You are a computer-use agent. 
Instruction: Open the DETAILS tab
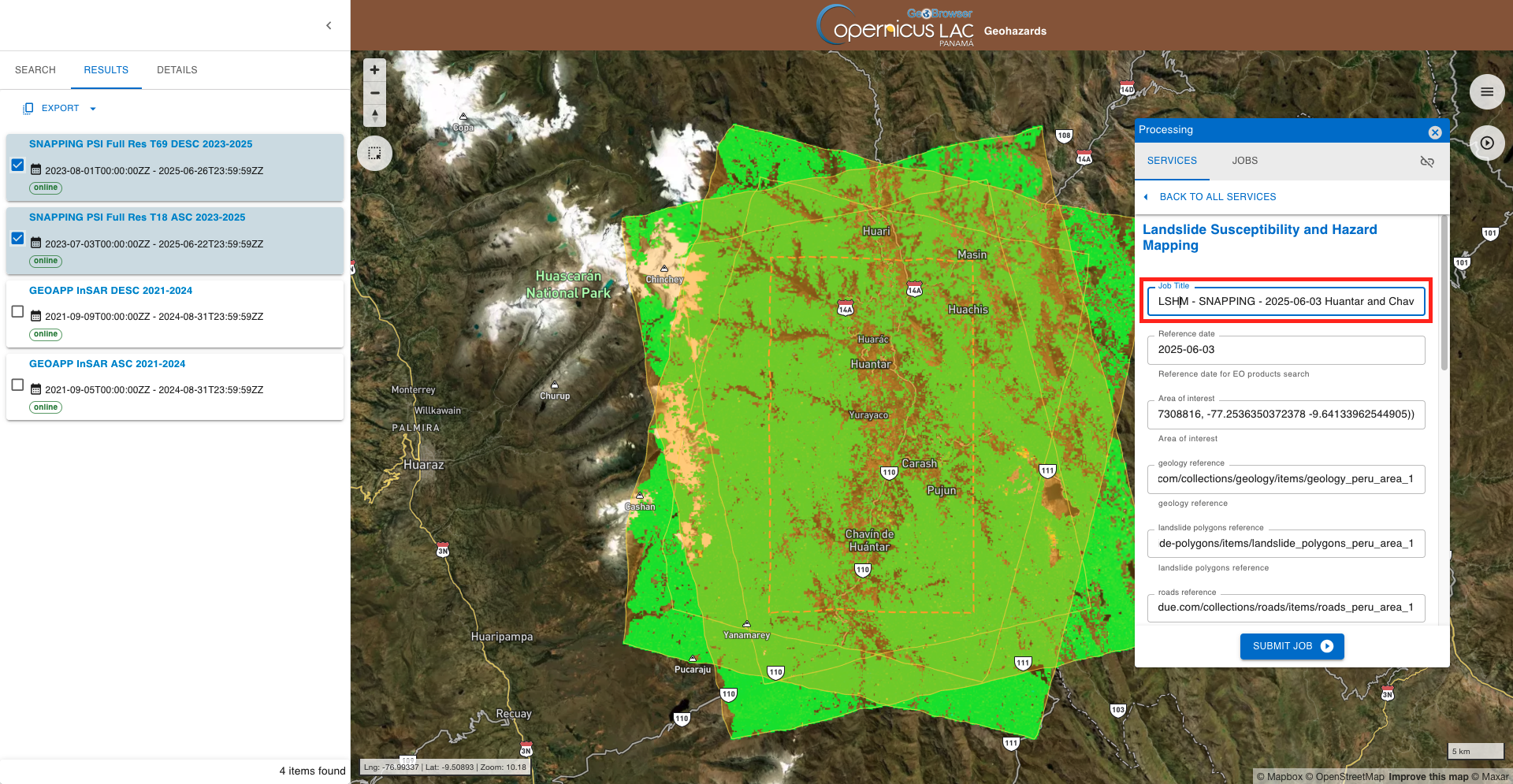point(177,70)
